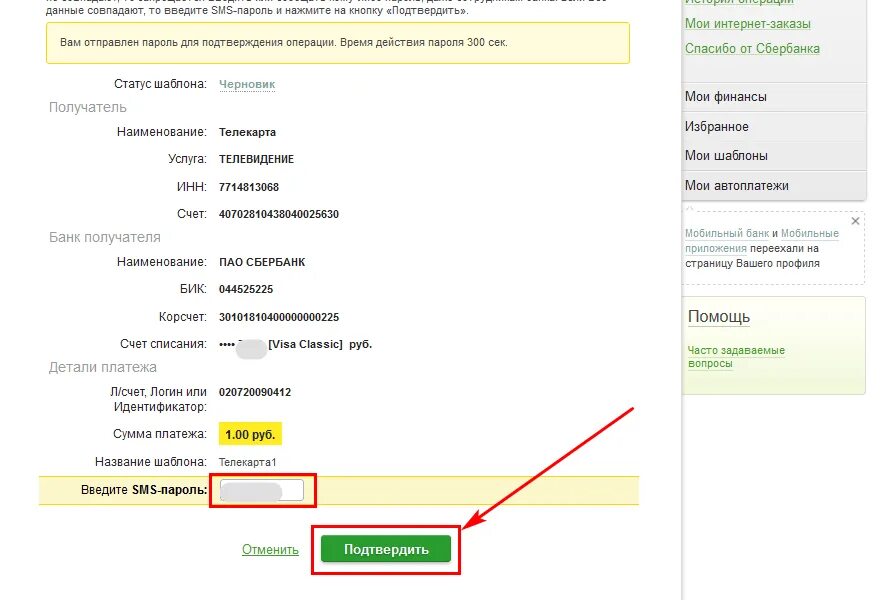Select the ИНН value 7714813068
Screen dimensions: 880x600
tap(249, 187)
